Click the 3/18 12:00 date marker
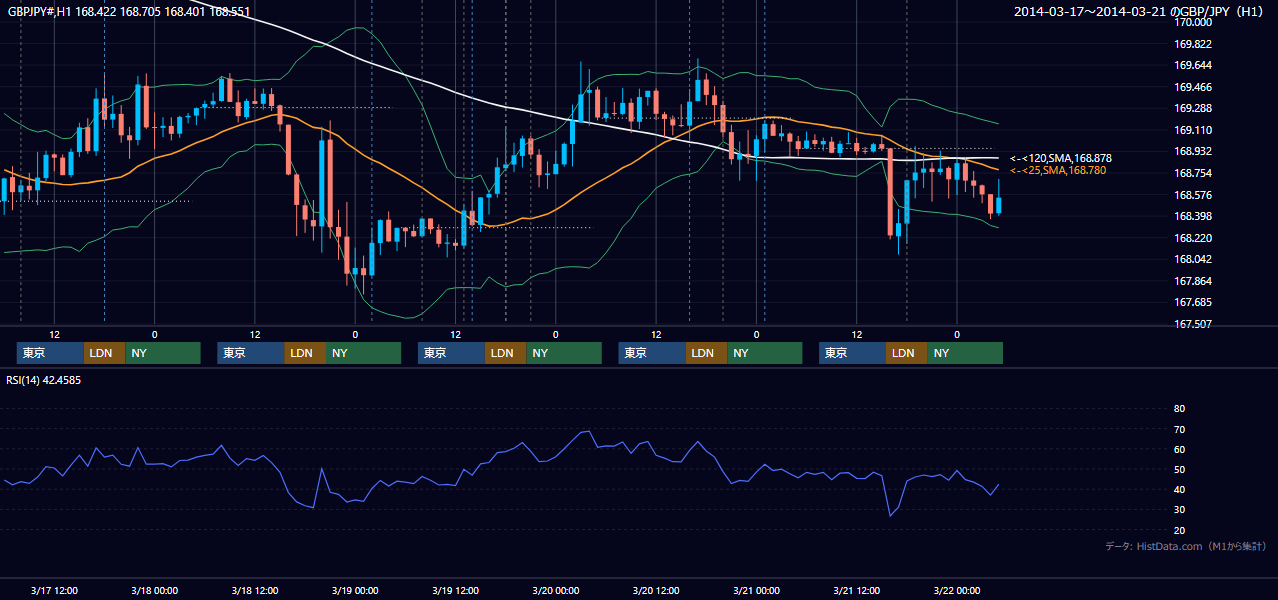Screen dimensions: 1278x600 coord(254,590)
